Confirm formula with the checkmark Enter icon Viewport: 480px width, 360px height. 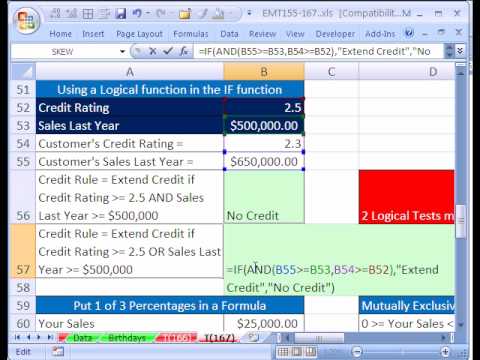168,51
